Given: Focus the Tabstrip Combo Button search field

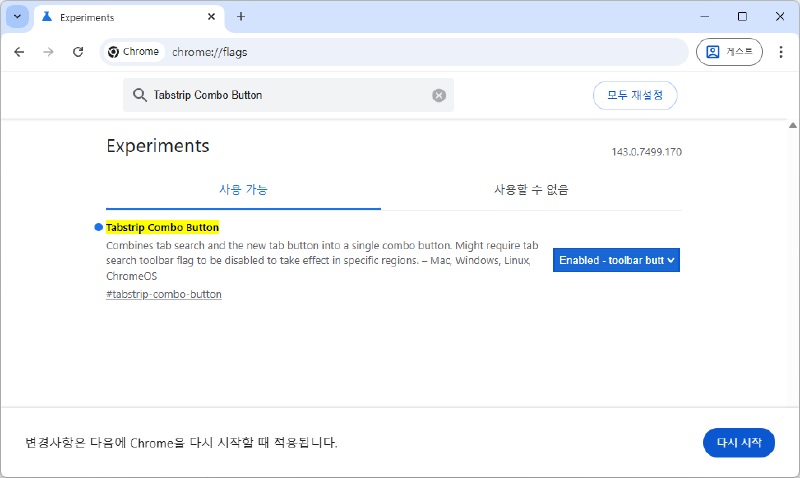Looking at the screenshot, I should 288,95.
